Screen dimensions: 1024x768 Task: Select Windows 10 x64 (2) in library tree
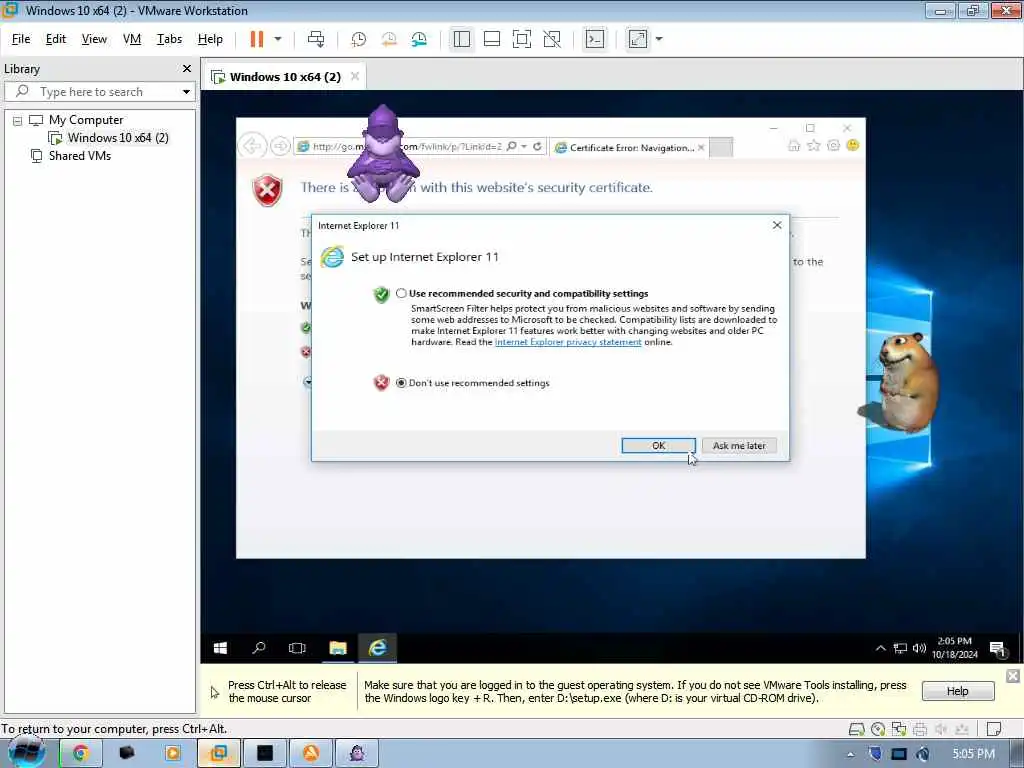point(118,138)
